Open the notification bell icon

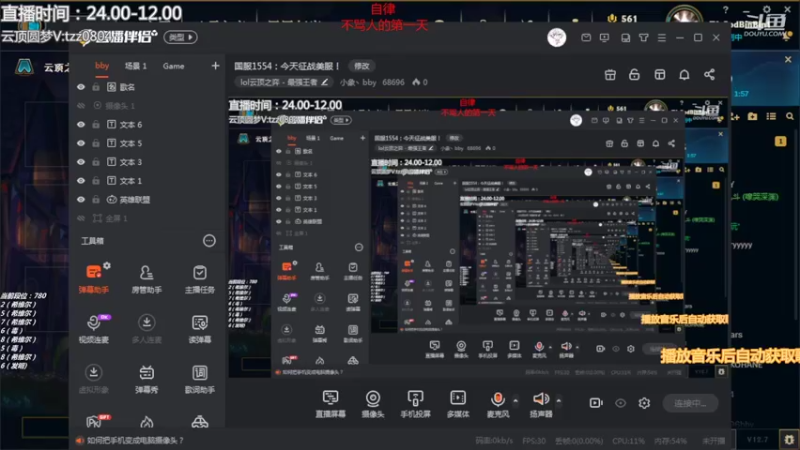pos(684,74)
